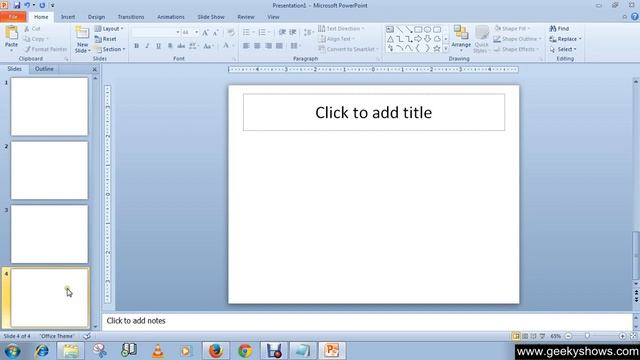640x360 pixels.
Task: Switch to the Review tab
Action: 246,17
